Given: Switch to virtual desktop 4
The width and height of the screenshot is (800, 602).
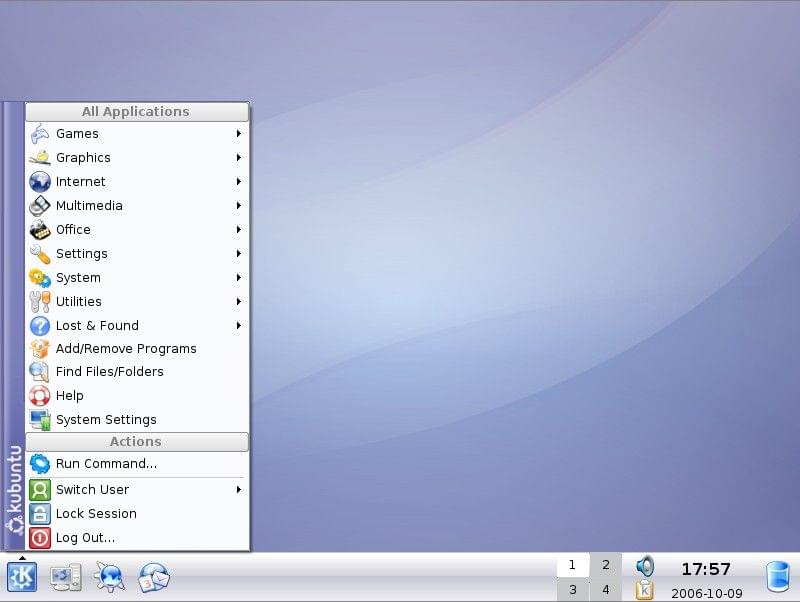Looking at the screenshot, I should (606, 590).
